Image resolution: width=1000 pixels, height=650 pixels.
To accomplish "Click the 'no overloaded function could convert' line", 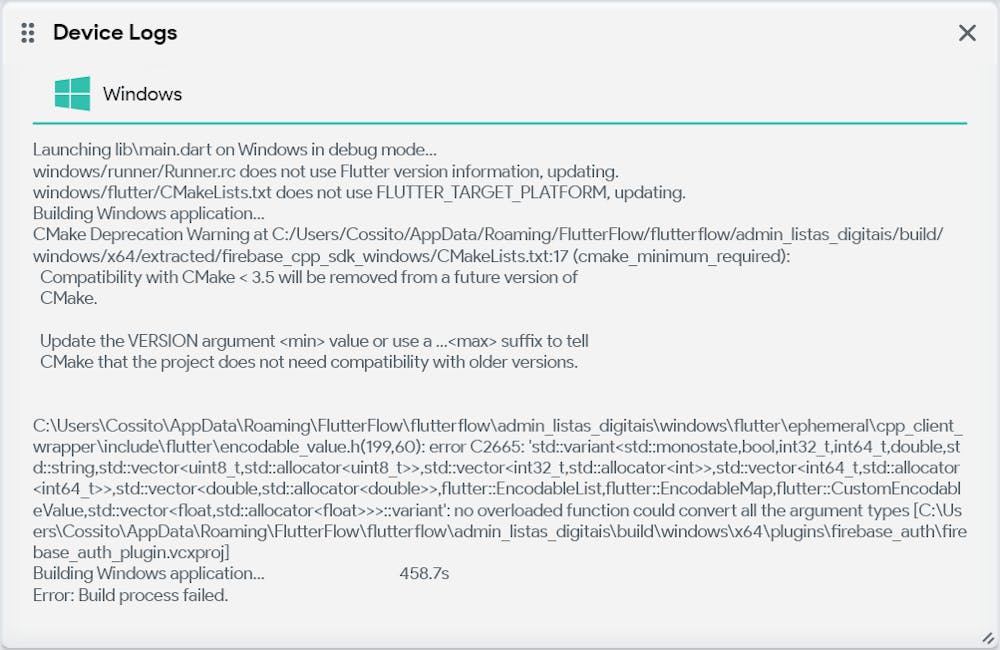I will [x=497, y=510].
